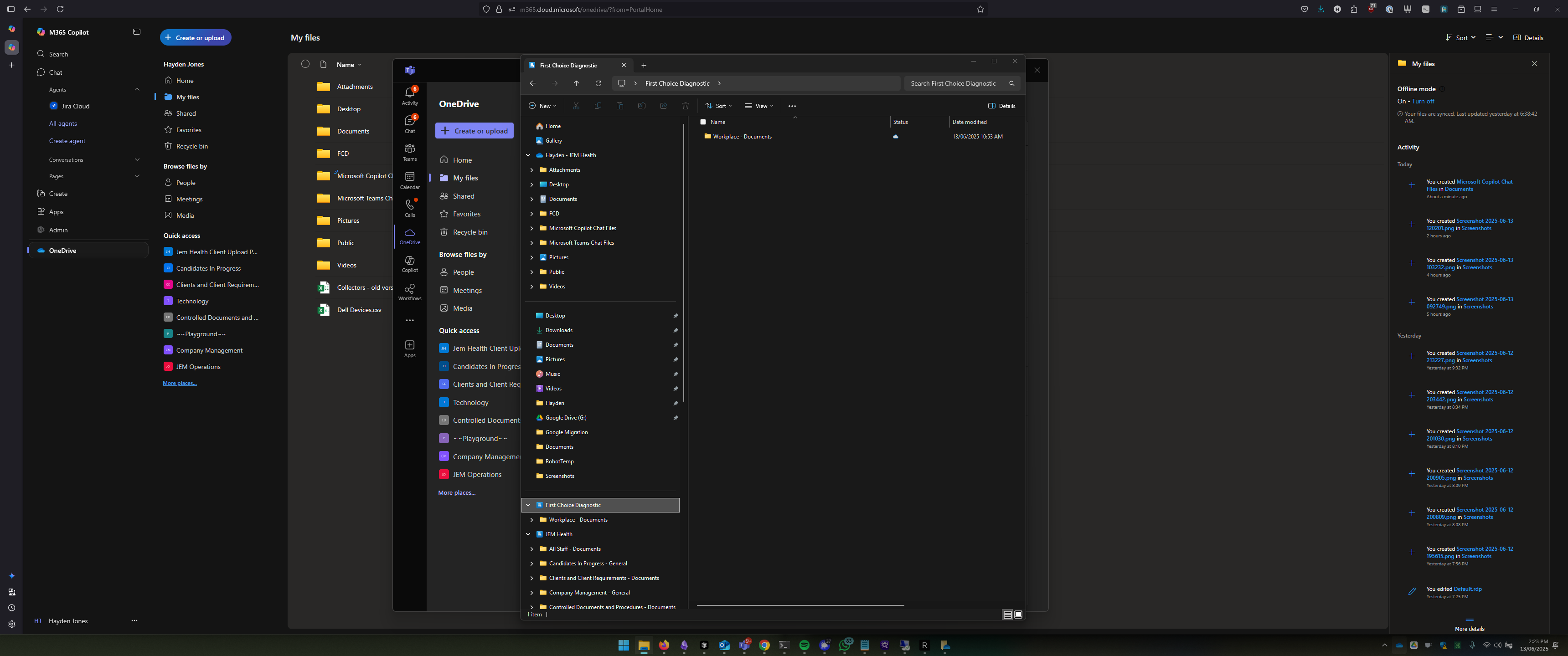Image resolution: width=1568 pixels, height=656 pixels.
Task: Go back in File Explorer
Action: pos(532,83)
